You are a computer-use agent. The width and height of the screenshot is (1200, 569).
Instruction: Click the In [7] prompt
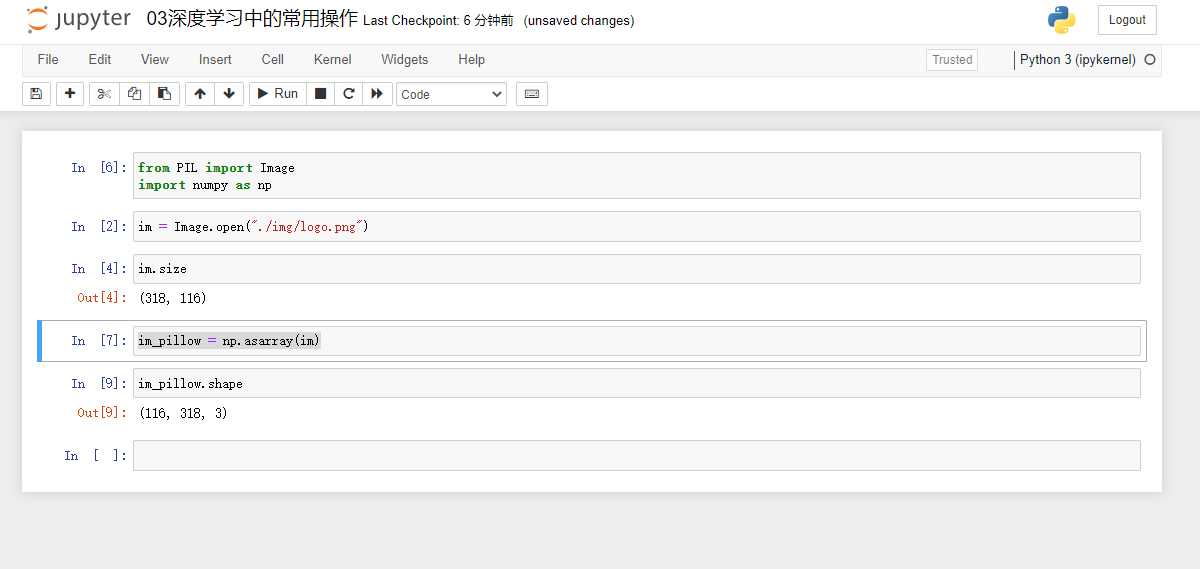(x=99, y=341)
